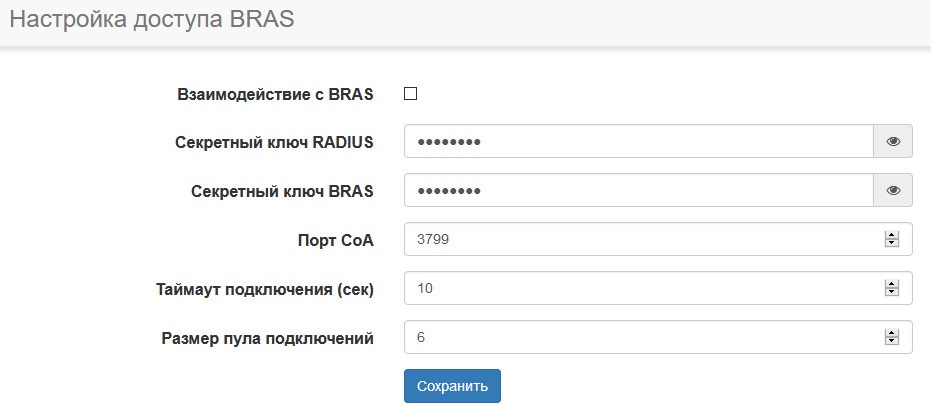This screenshot has height=417, width=931.
Task: Increment the connection timeout with up arrow
Action: 892,284
